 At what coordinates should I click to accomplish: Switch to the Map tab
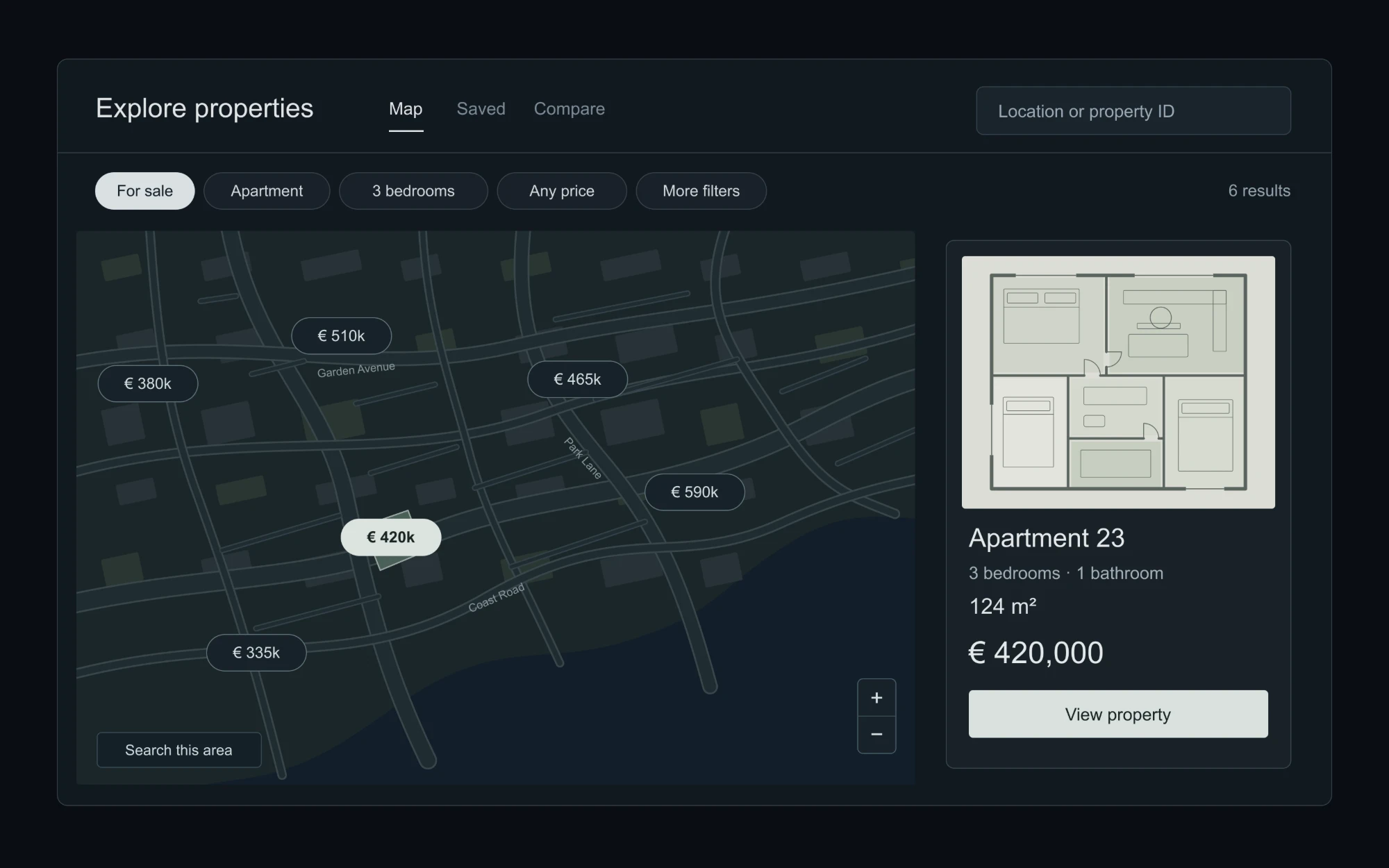point(406,109)
